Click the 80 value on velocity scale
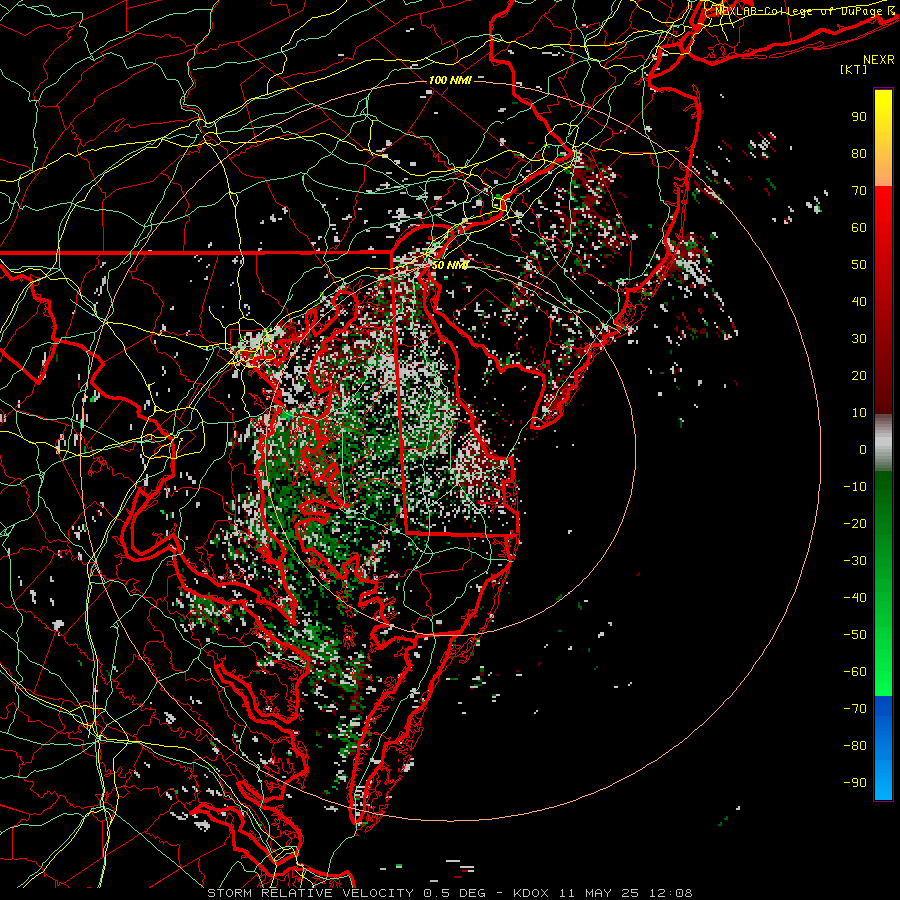 point(859,154)
